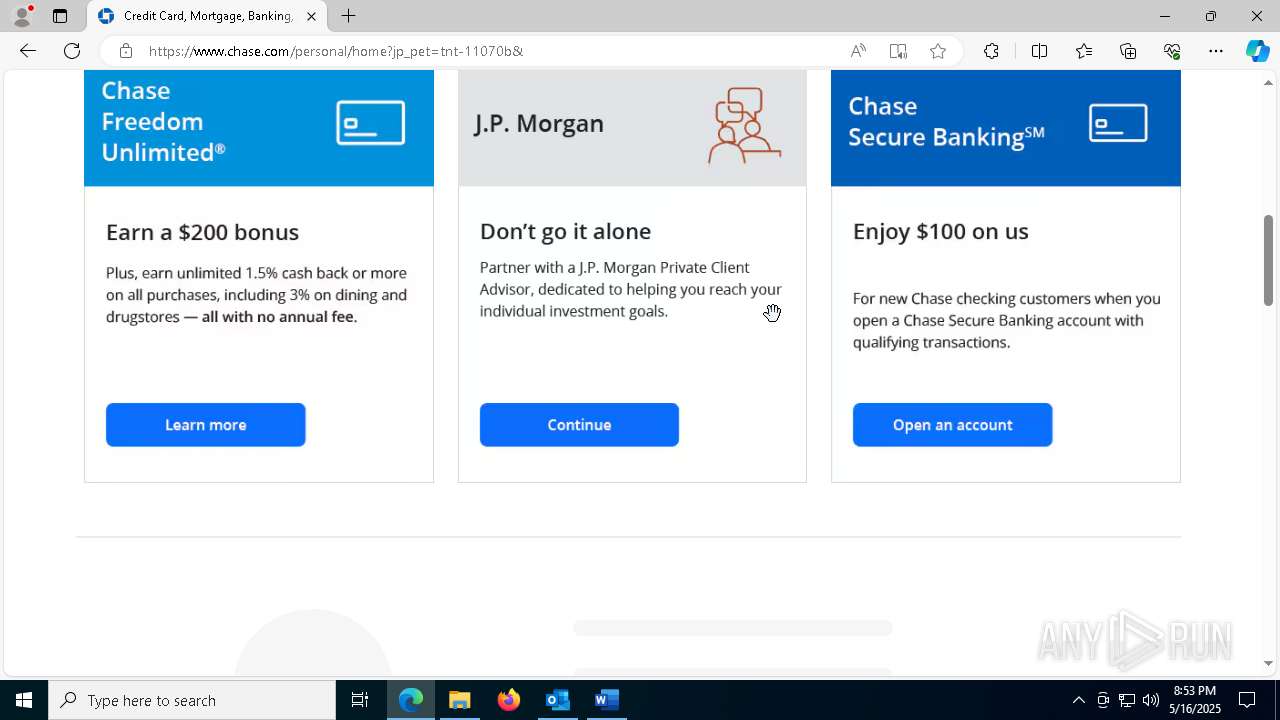
Task: Open Task View on taskbar
Action: [x=360, y=700]
